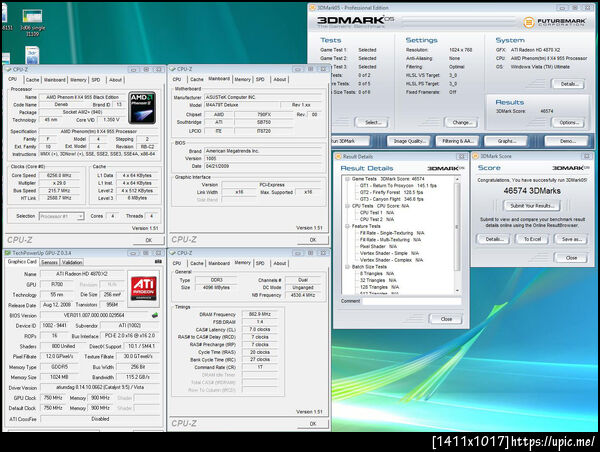The height and width of the screenshot is (452, 600).
Task: Click the To Excel button
Action: (532, 239)
